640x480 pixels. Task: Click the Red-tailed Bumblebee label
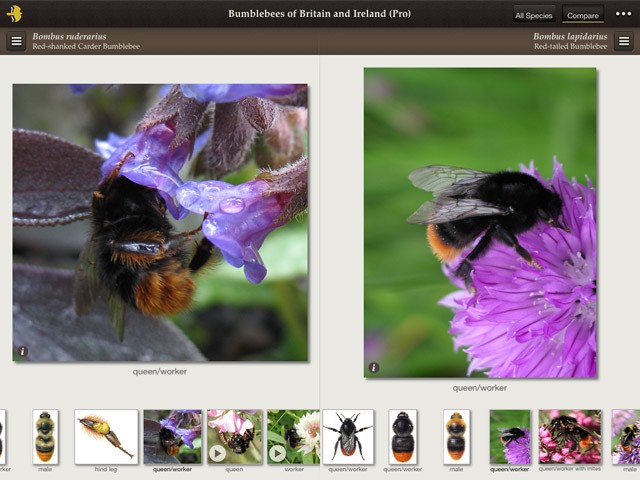point(571,46)
